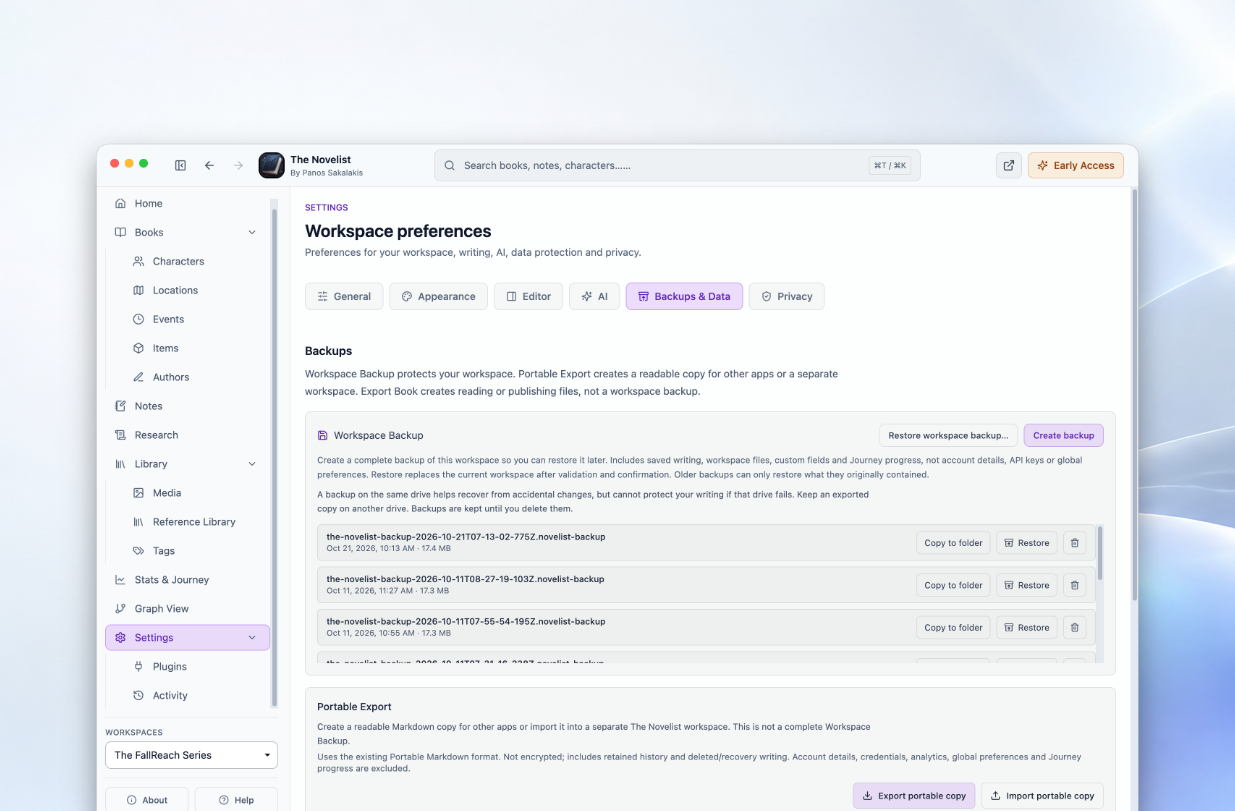Copy the 10:13 AM Oct 21 backup to folder
The image size is (1235, 811).
[953, 543]
